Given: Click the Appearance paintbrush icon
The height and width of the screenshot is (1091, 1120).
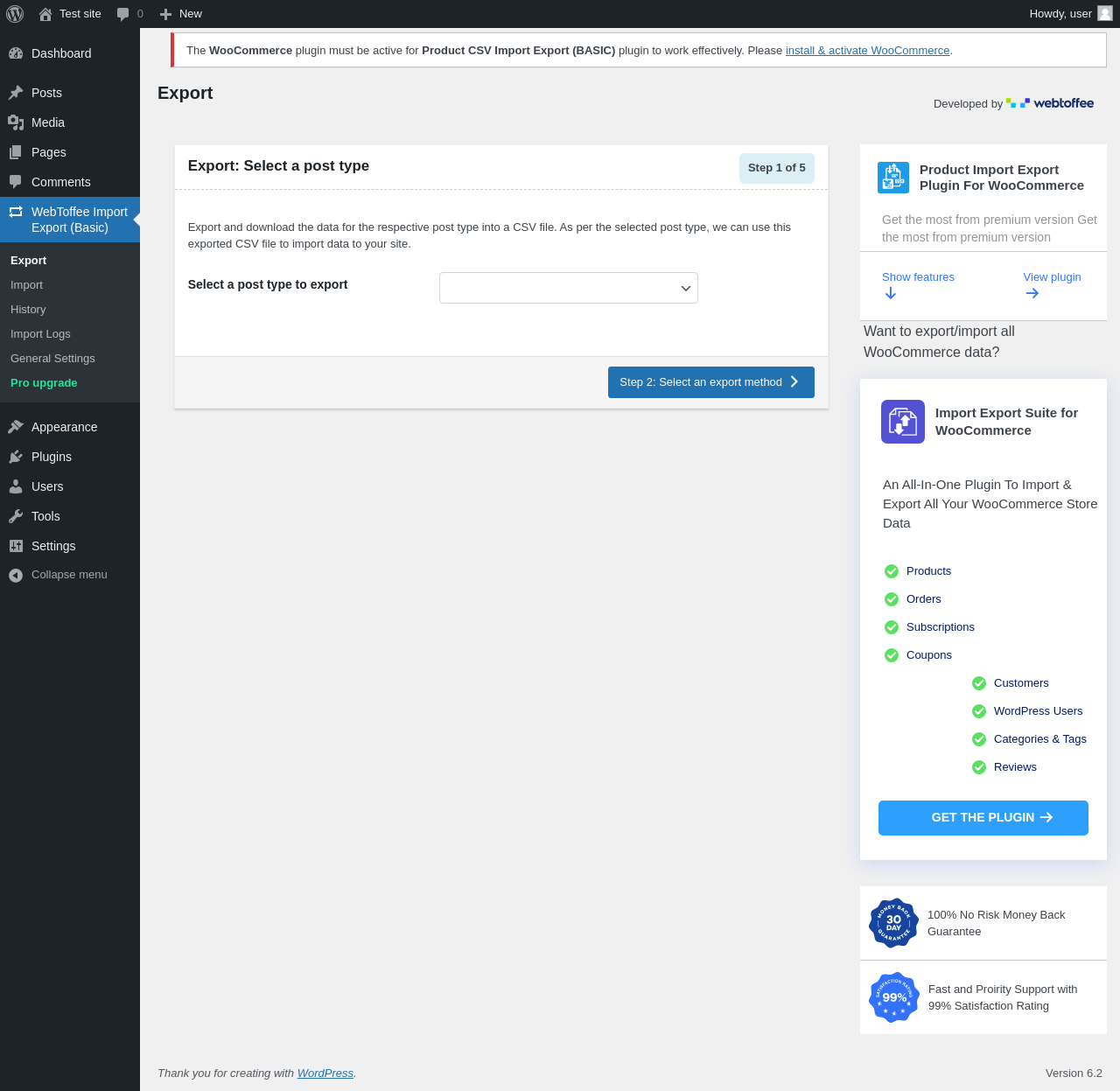Looking at the screenshot, I should tap(16, 427).
